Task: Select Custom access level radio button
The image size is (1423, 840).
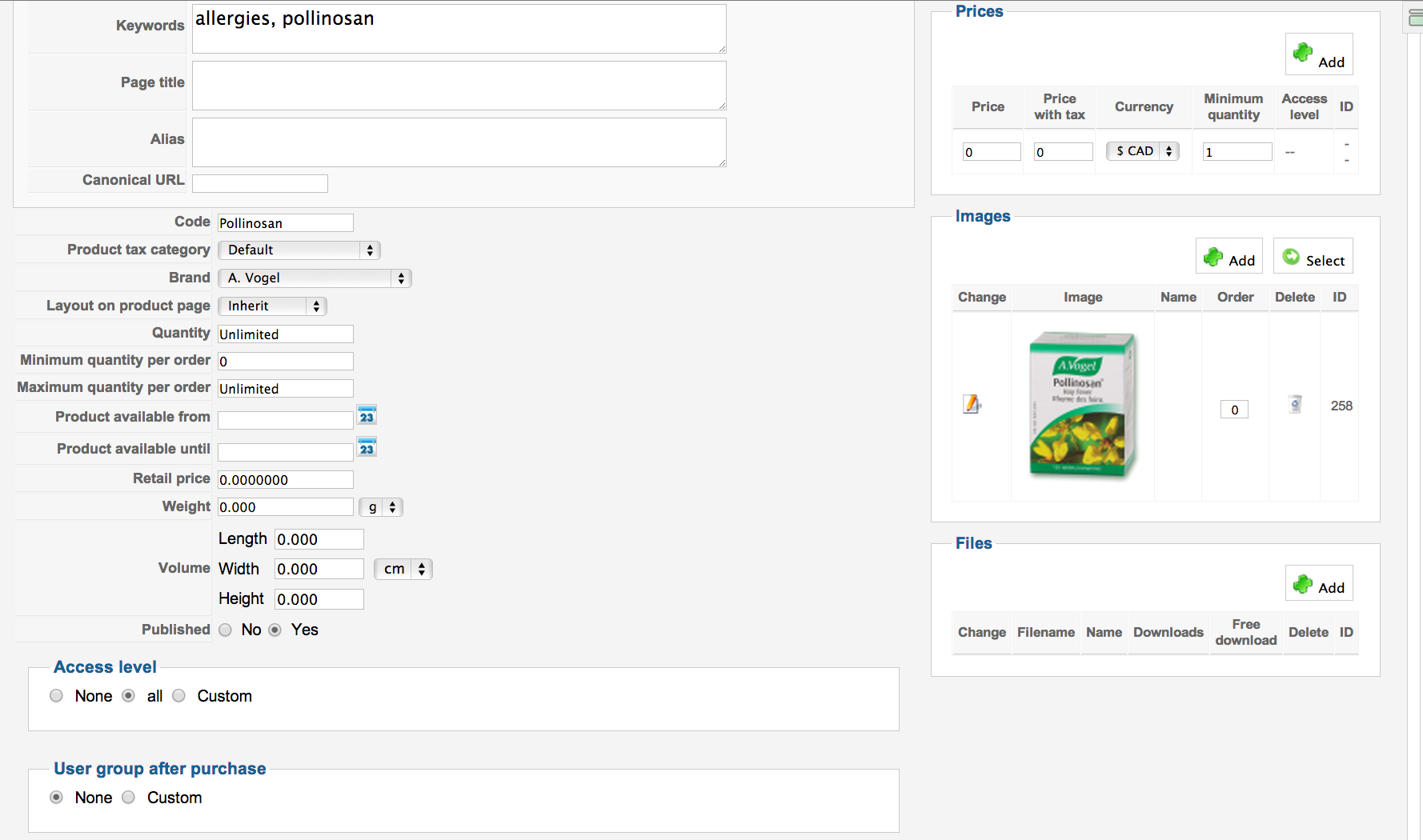Action: click(179, 696)
